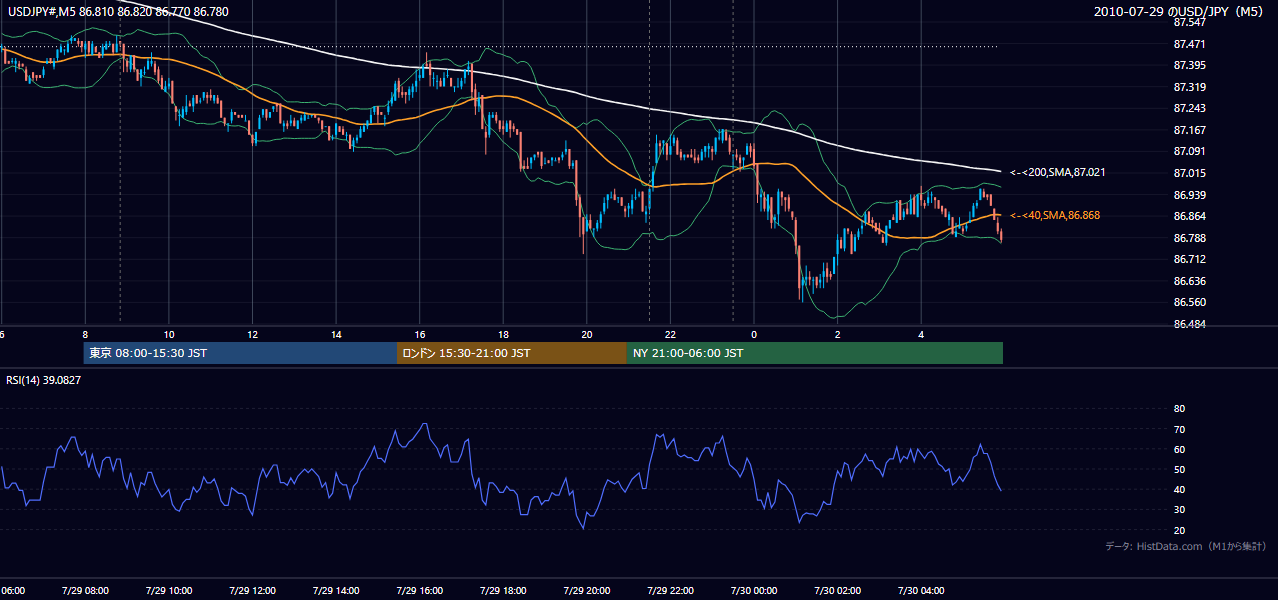
Task: Click the 87.091 price axis label
Action: coord(1189,151)
